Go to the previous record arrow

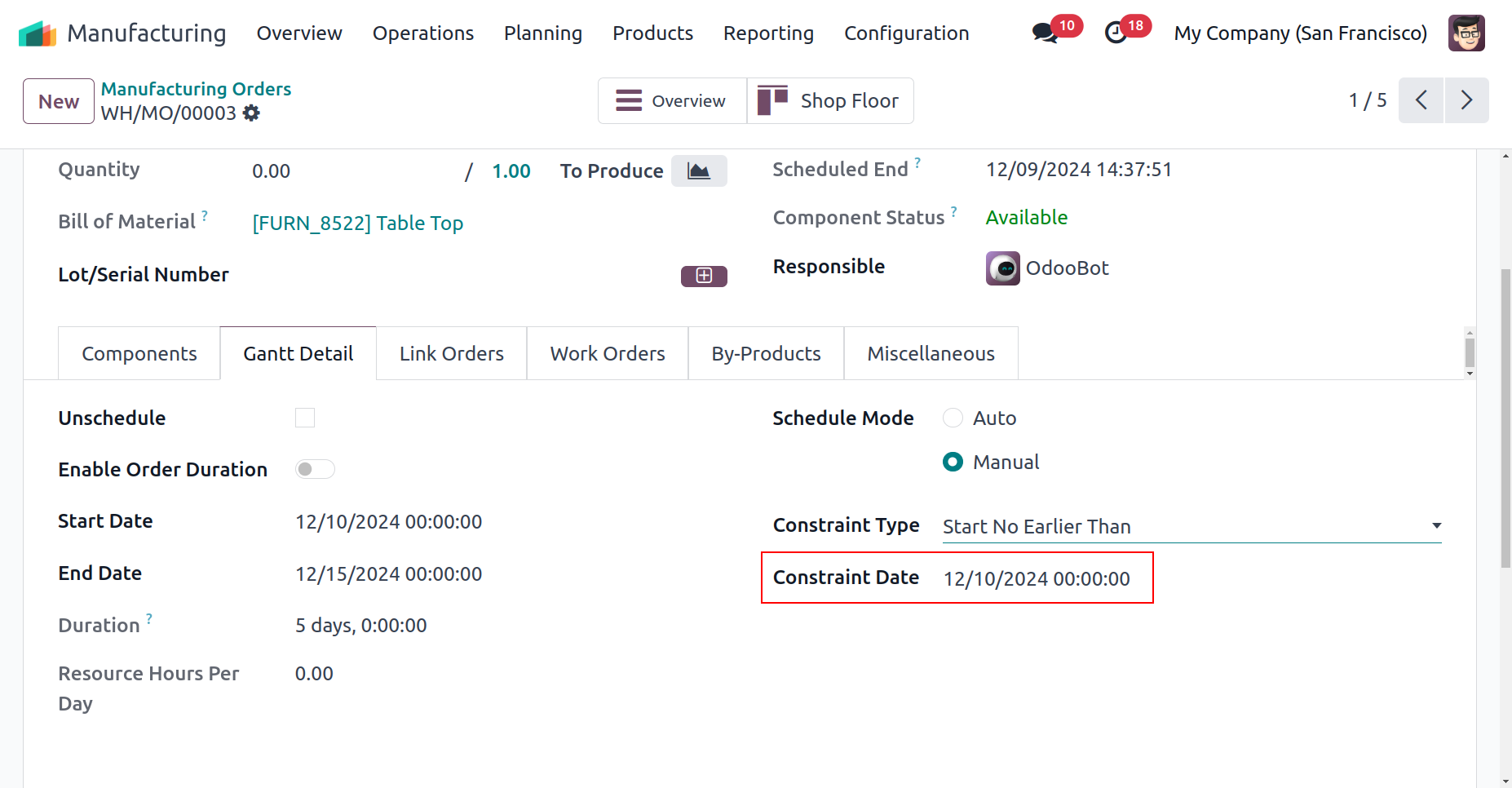click(1421, 100)
